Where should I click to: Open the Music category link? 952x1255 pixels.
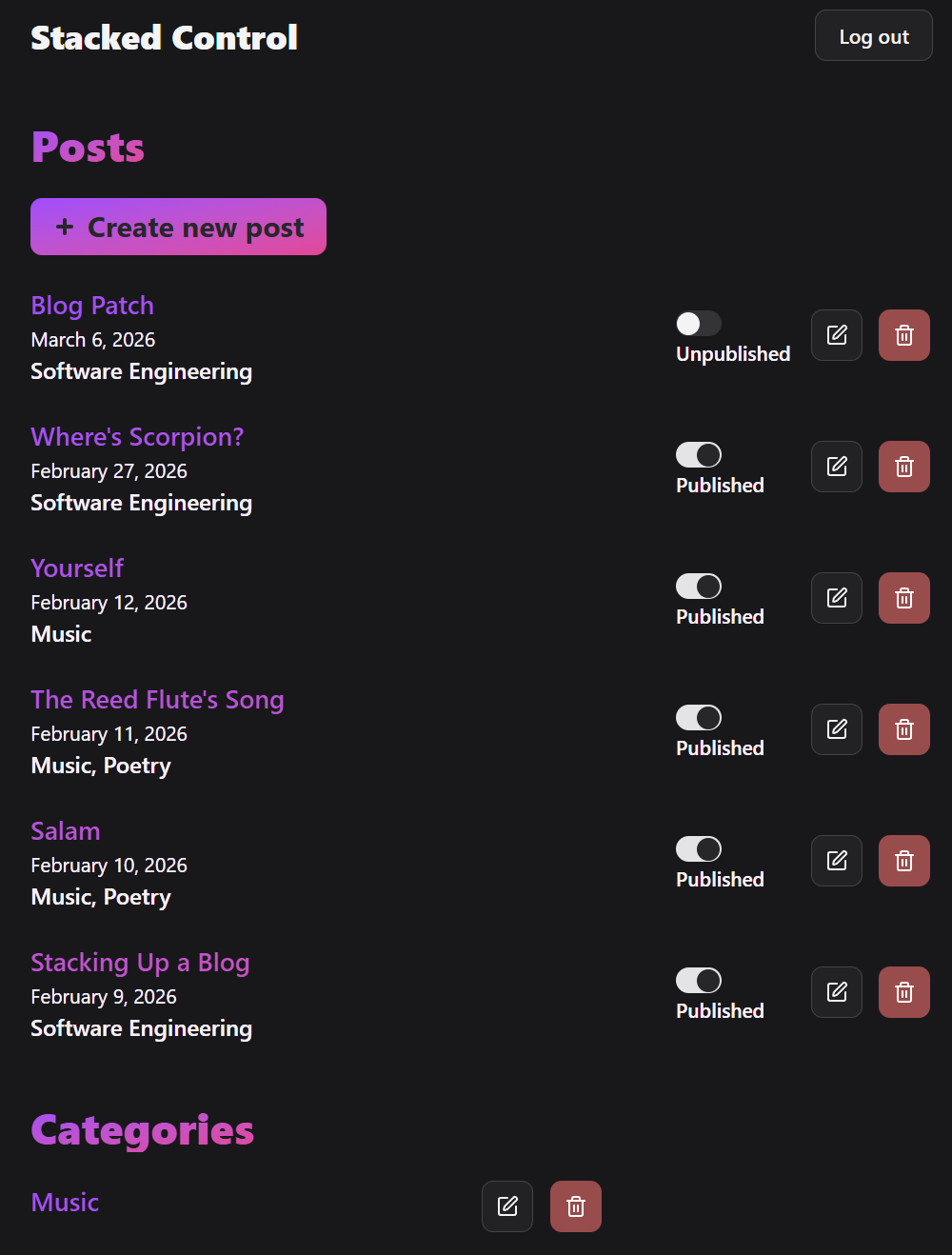click(x=64, y=1202)
